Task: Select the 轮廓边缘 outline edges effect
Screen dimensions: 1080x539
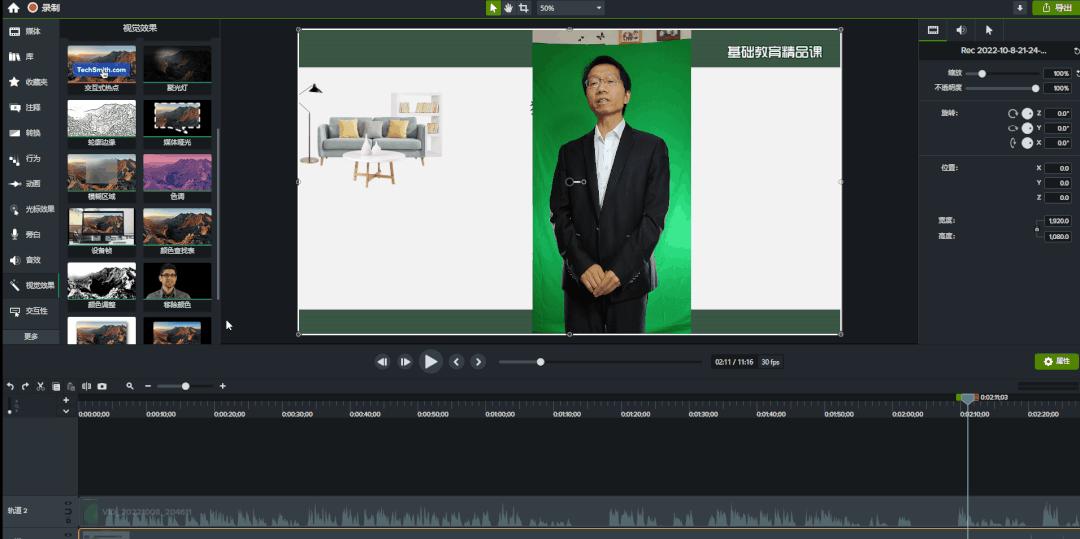Action: tap(101, 123)
